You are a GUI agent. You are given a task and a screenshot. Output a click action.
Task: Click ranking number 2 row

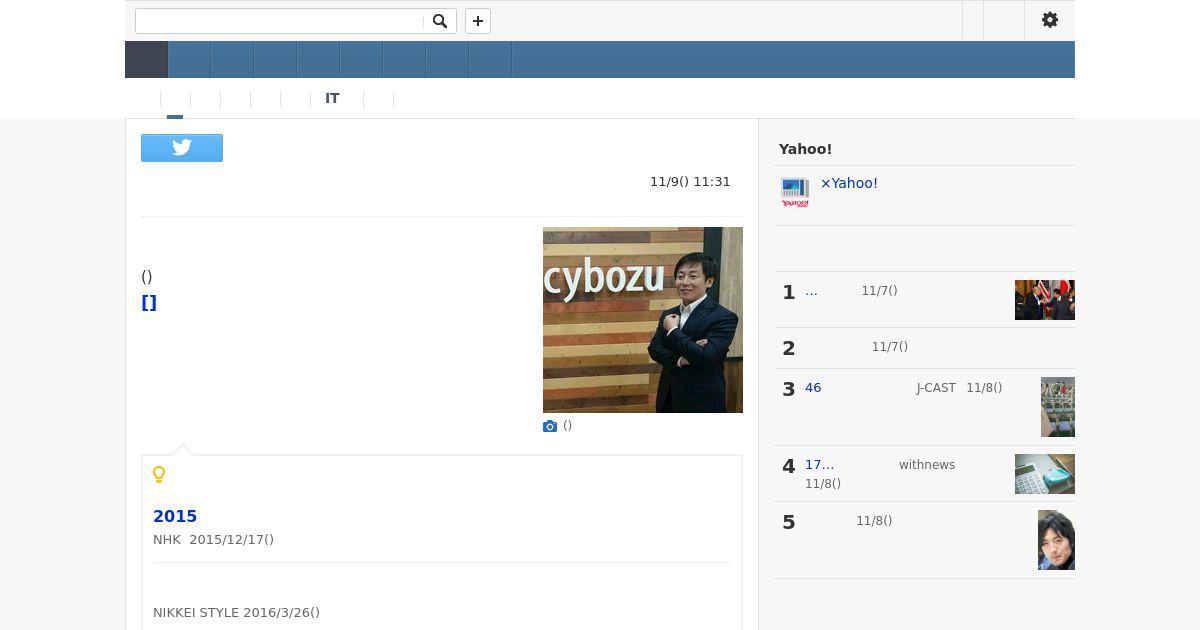[925, 348]
